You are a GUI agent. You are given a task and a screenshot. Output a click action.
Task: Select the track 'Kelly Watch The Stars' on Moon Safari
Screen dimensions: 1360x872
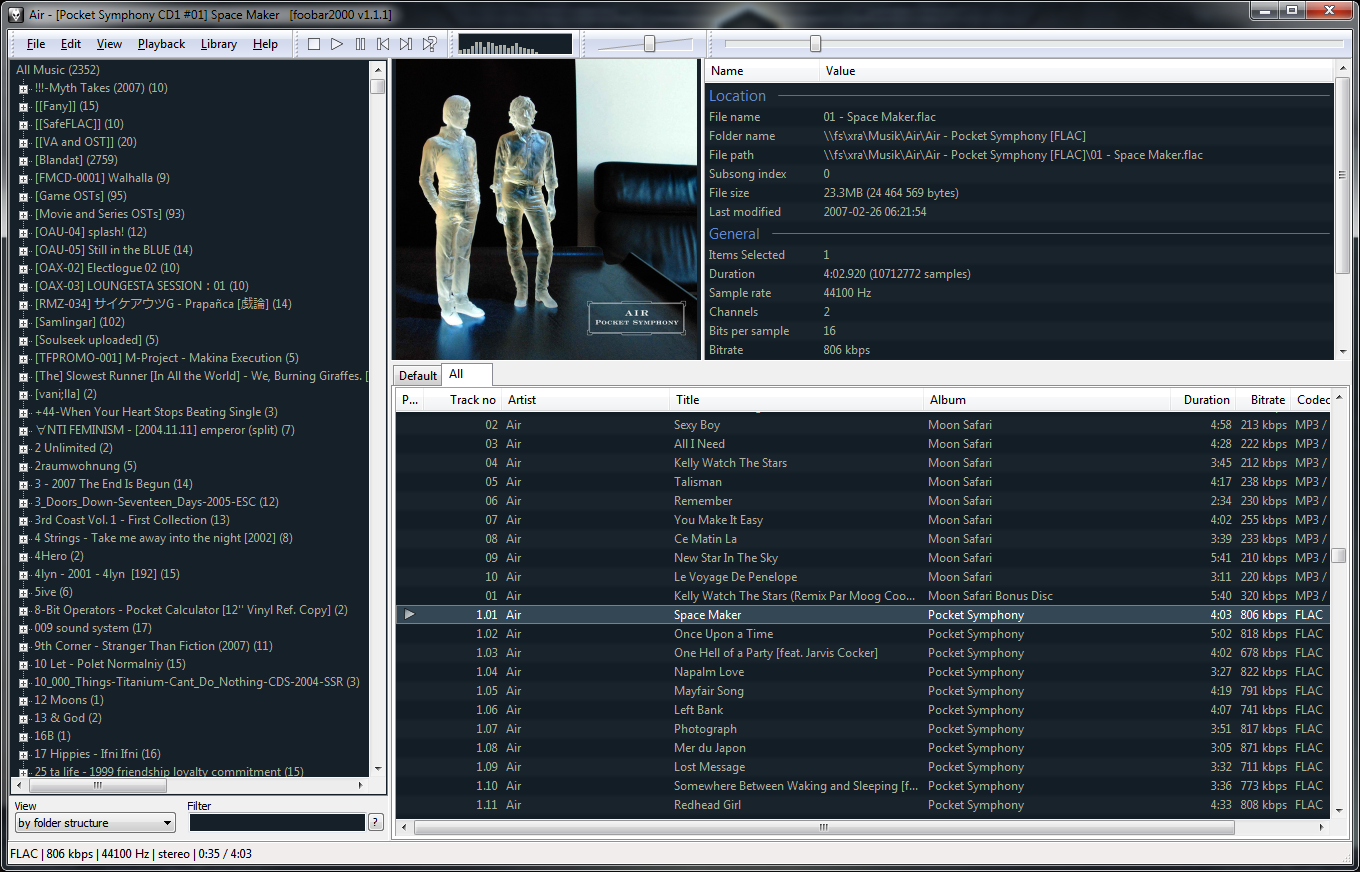862,463
